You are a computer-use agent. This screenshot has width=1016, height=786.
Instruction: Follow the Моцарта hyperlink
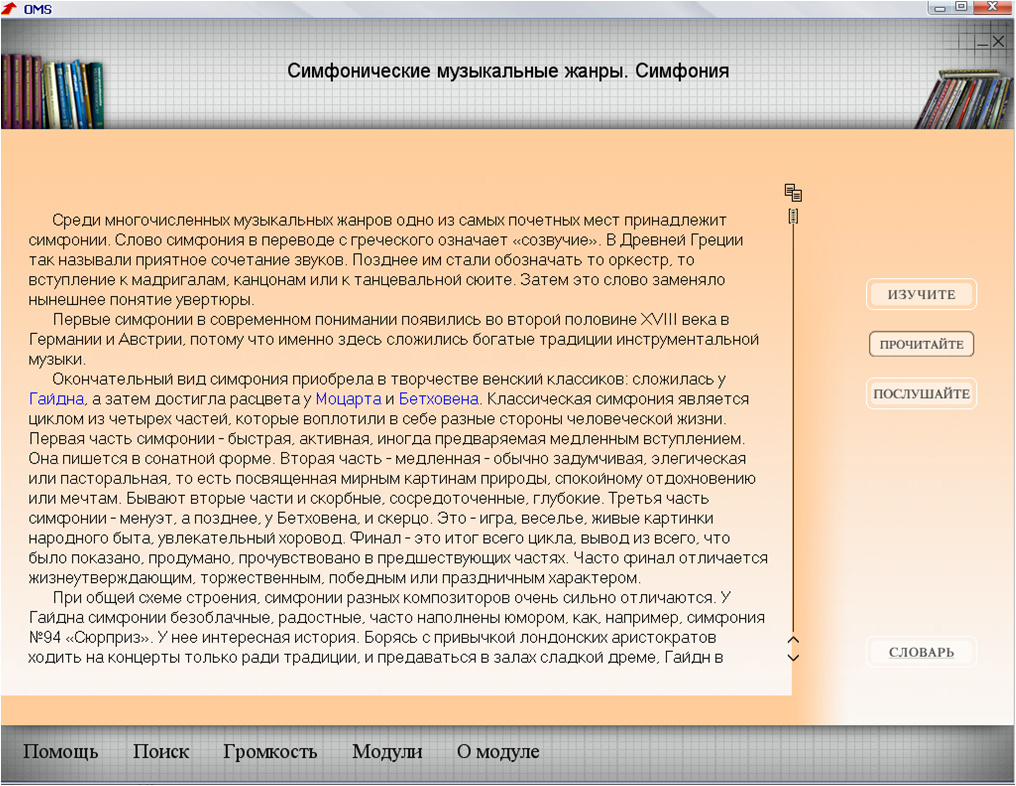pos(348,399)
